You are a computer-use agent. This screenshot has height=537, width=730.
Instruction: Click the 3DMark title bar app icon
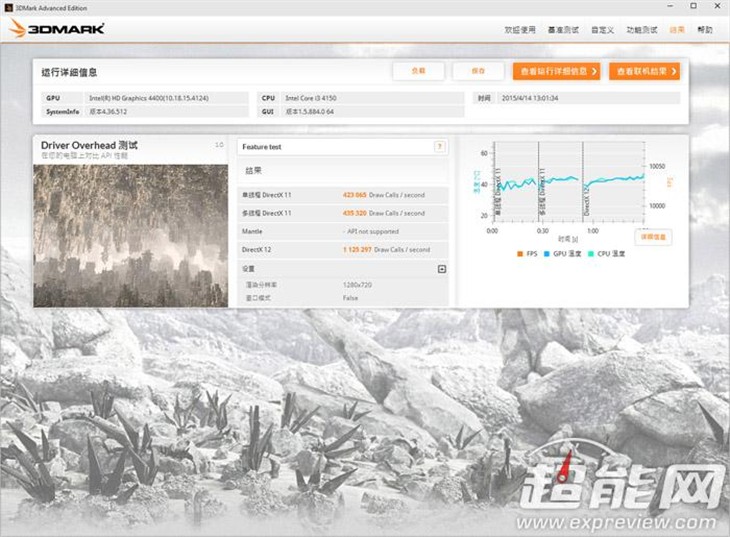pyautogui.click(x=7, y=7)
